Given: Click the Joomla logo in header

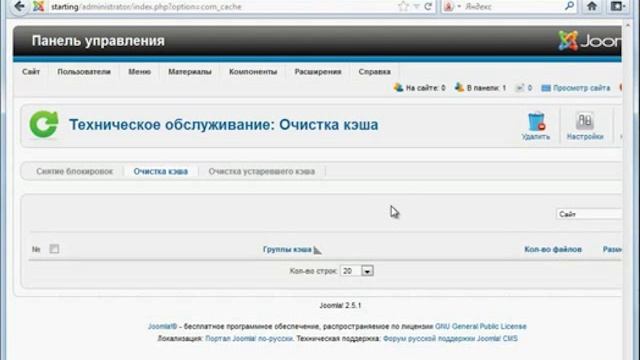Looking at the screenshot, I should (590, 41).
